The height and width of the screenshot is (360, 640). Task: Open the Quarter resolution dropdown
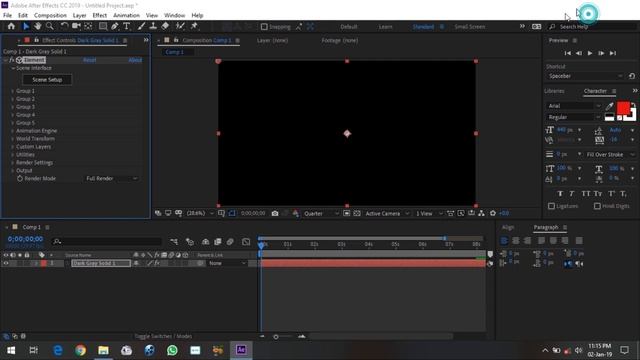(321, 213)
